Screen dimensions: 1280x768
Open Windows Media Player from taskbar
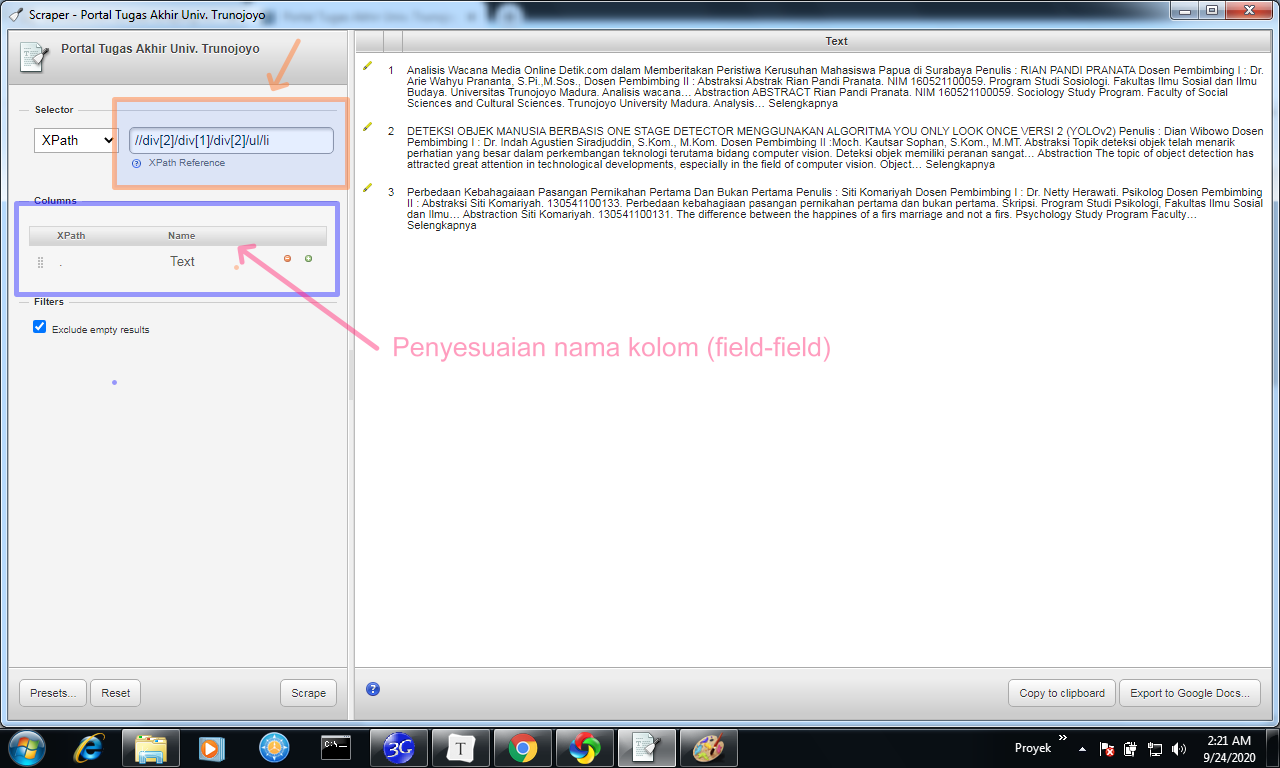pyautogui.click(x=211, y=748)
